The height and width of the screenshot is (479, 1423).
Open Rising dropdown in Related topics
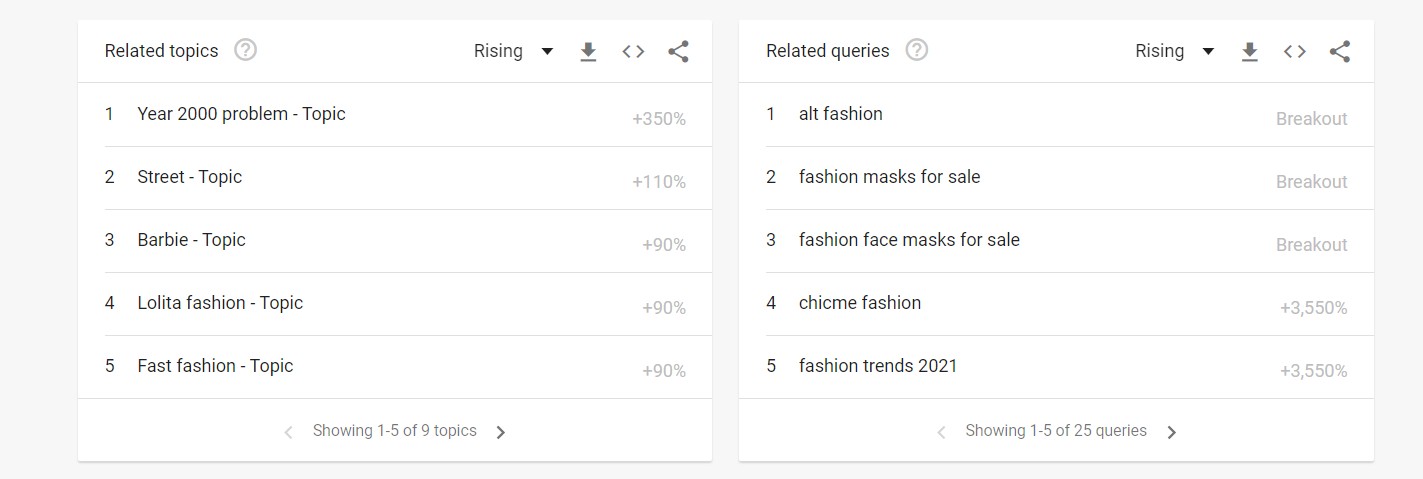(514, 51)
